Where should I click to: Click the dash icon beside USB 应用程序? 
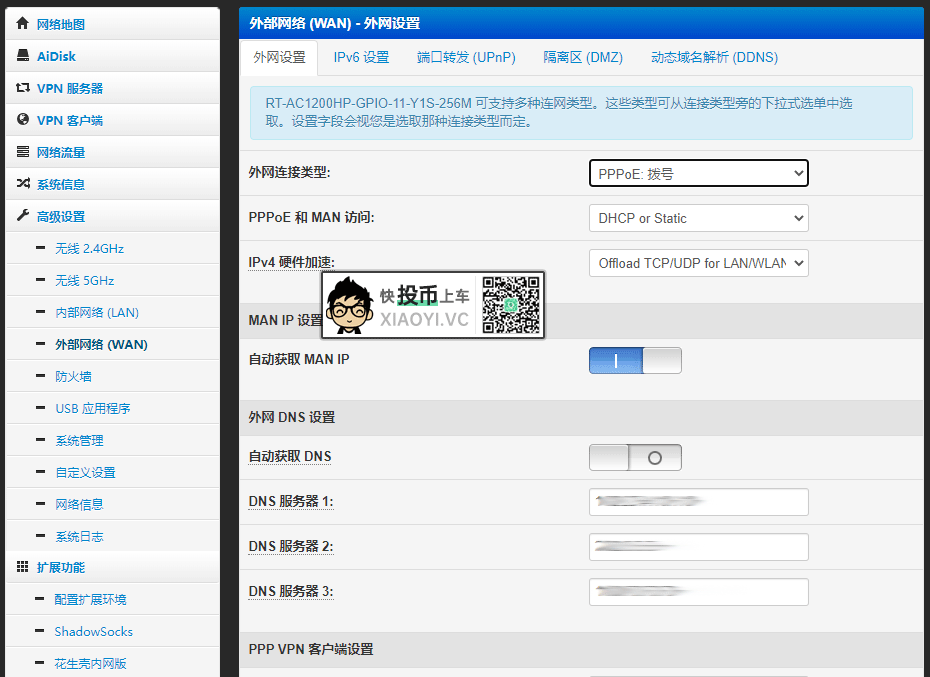(x=40, y=408)
